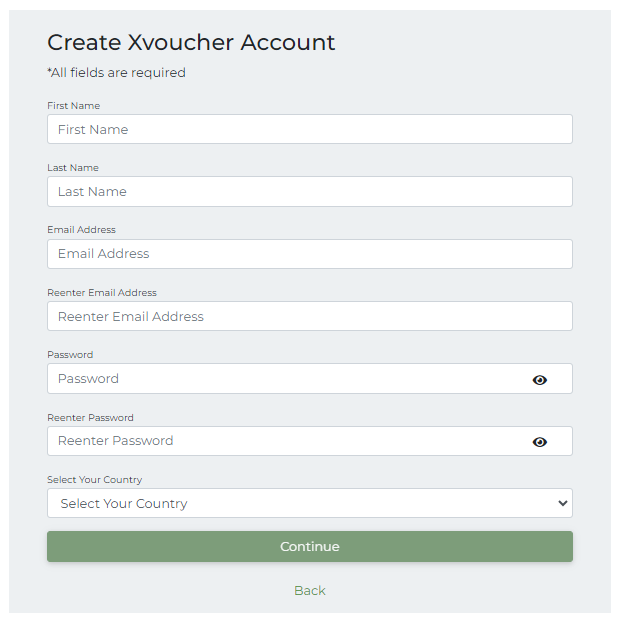The image size is (621, 619).
Task: Click the Reenter Password label text
Action: click(90, 417)
